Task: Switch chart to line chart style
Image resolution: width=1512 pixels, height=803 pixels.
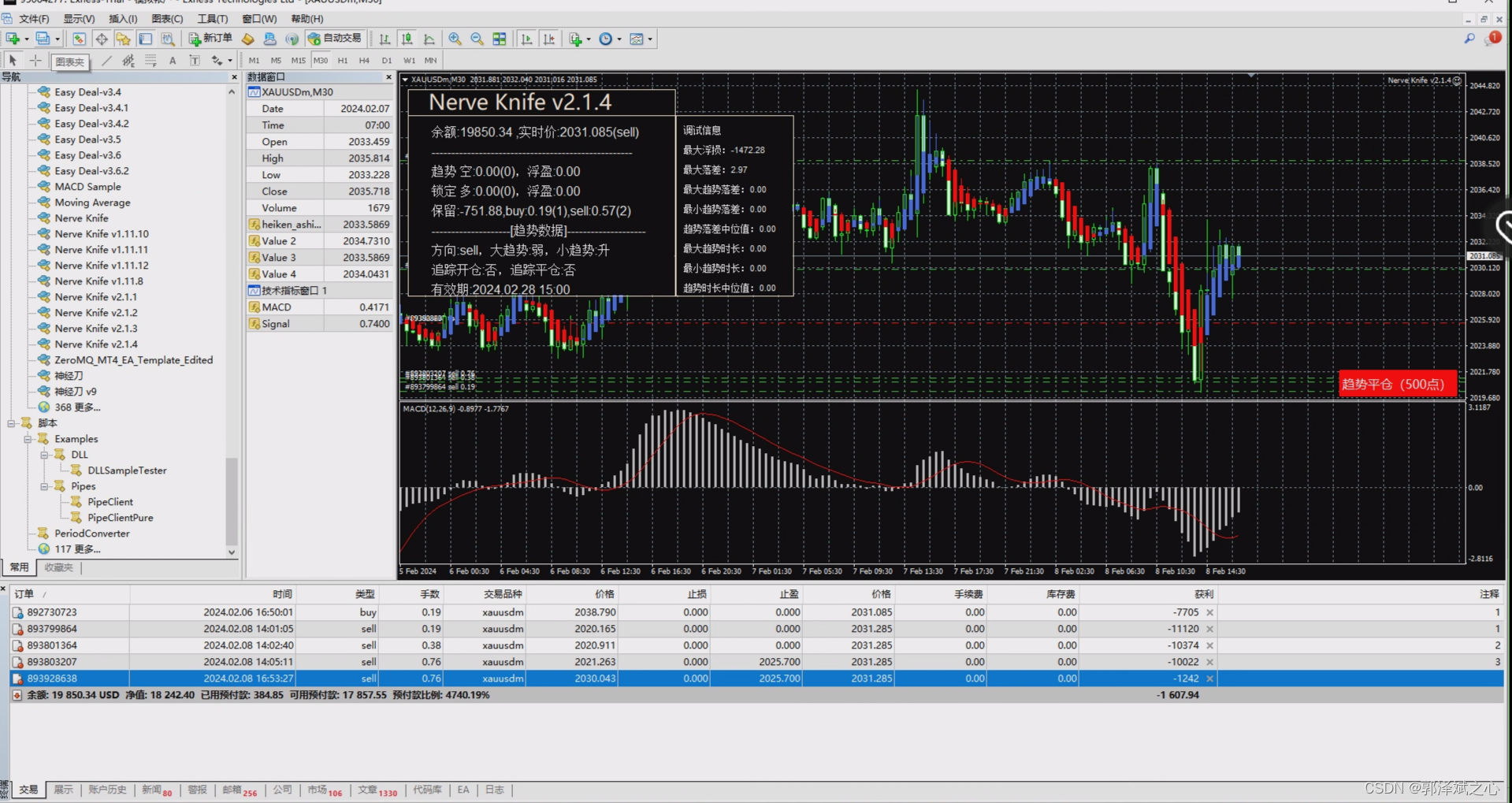Action: click(x=429, y=39)
